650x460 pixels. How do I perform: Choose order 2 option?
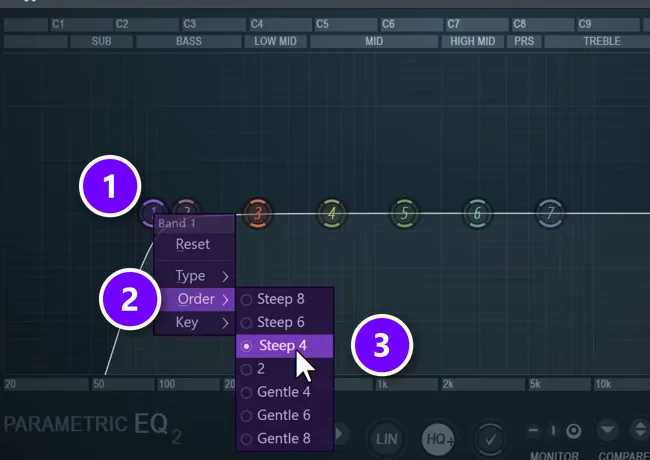[285, 369]
